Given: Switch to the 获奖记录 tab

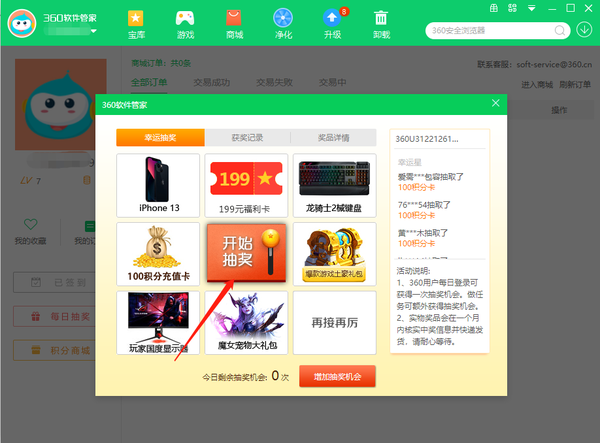Looking at the screenshot, I should (247, 137).
